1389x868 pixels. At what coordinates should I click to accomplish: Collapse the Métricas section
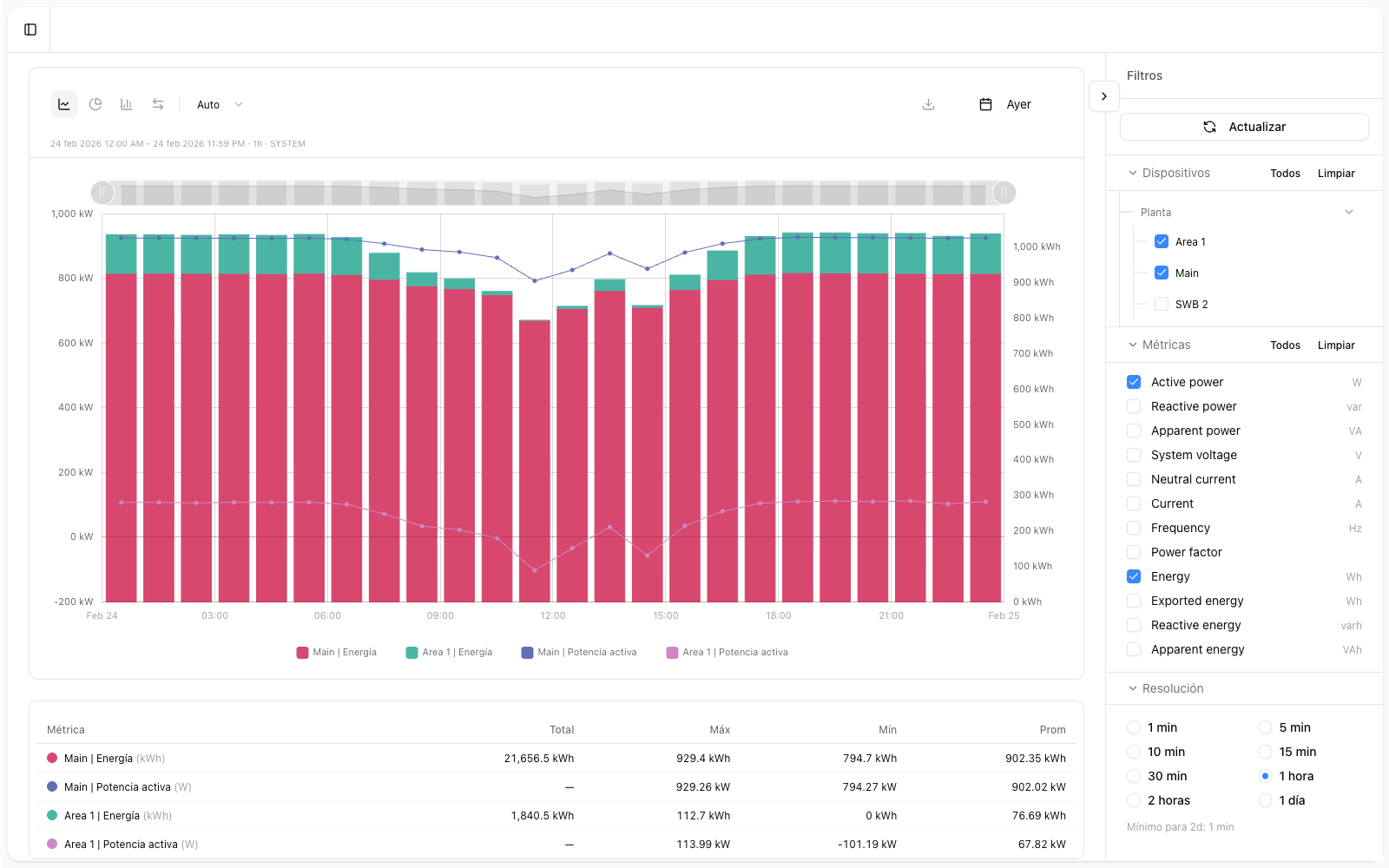(x=1133, y=345)
